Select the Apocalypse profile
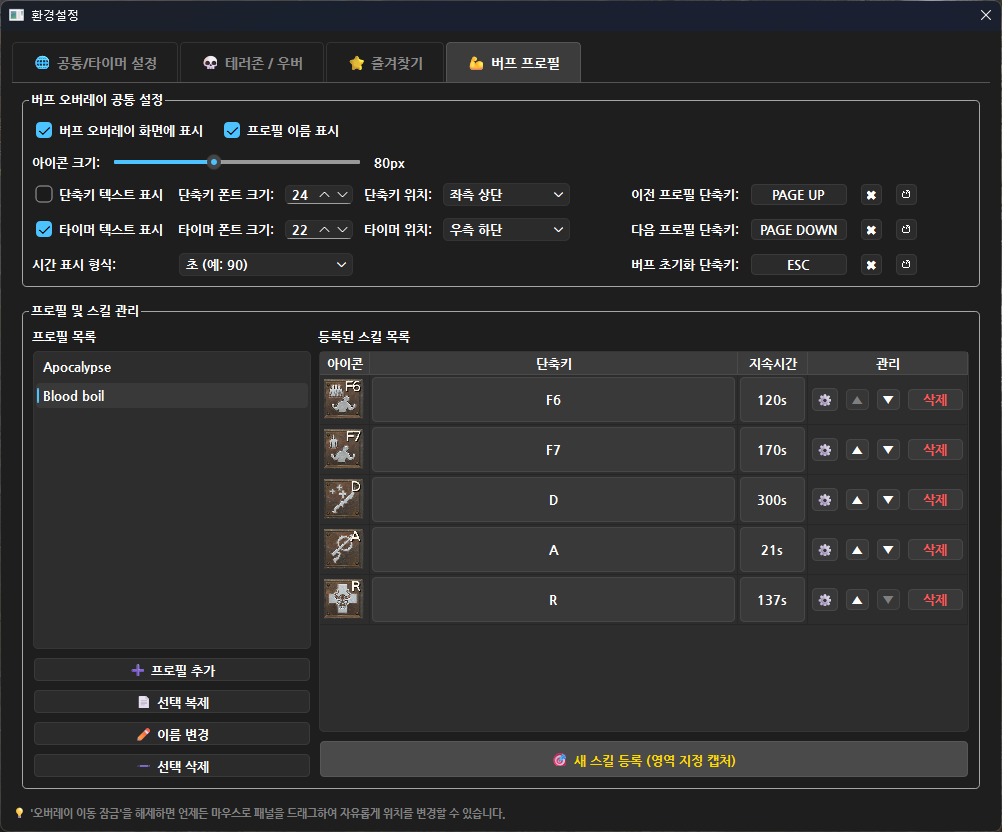 click(172, 367)
